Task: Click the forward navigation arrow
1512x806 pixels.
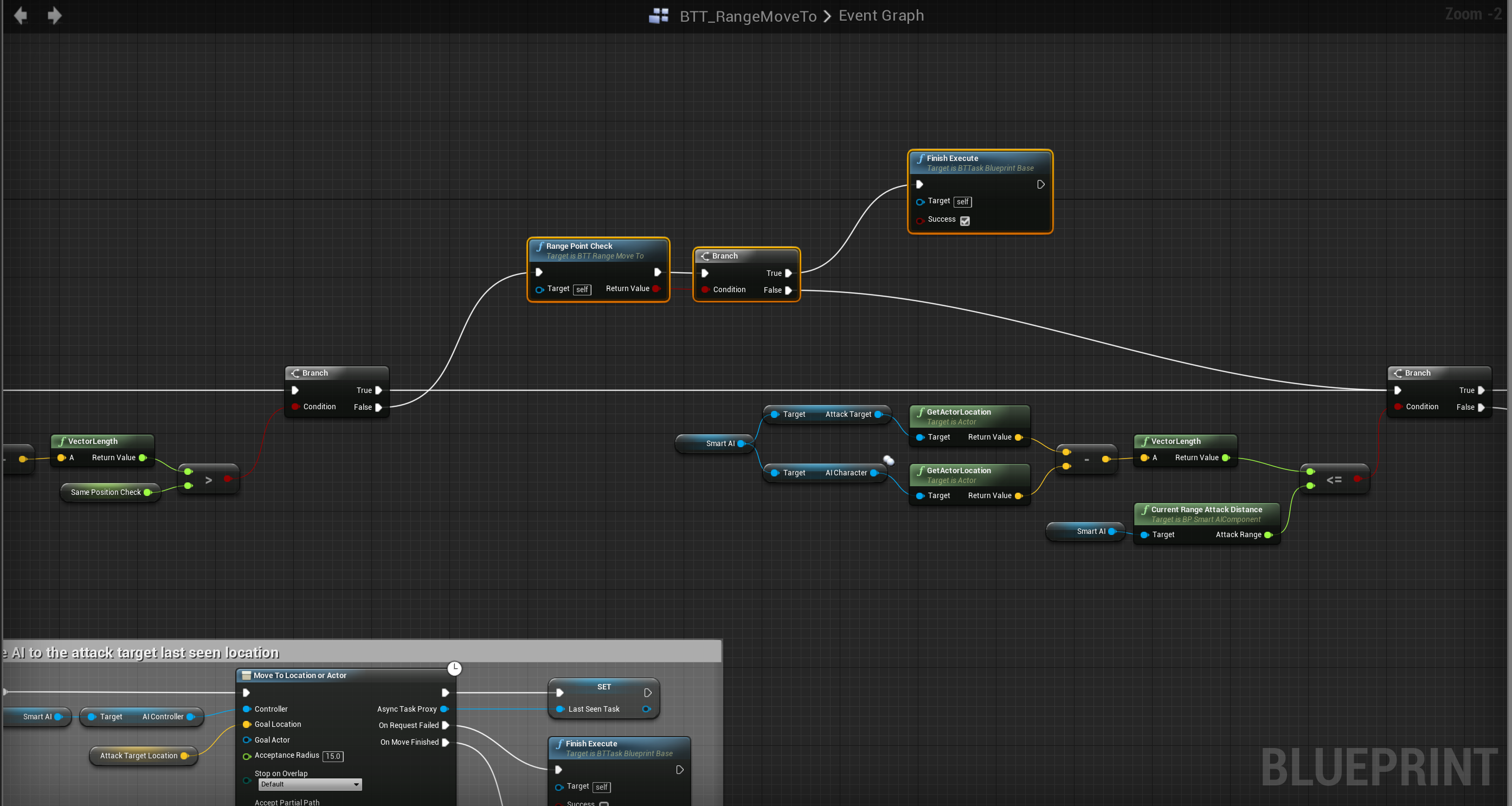Action: [x=55, y=15]
